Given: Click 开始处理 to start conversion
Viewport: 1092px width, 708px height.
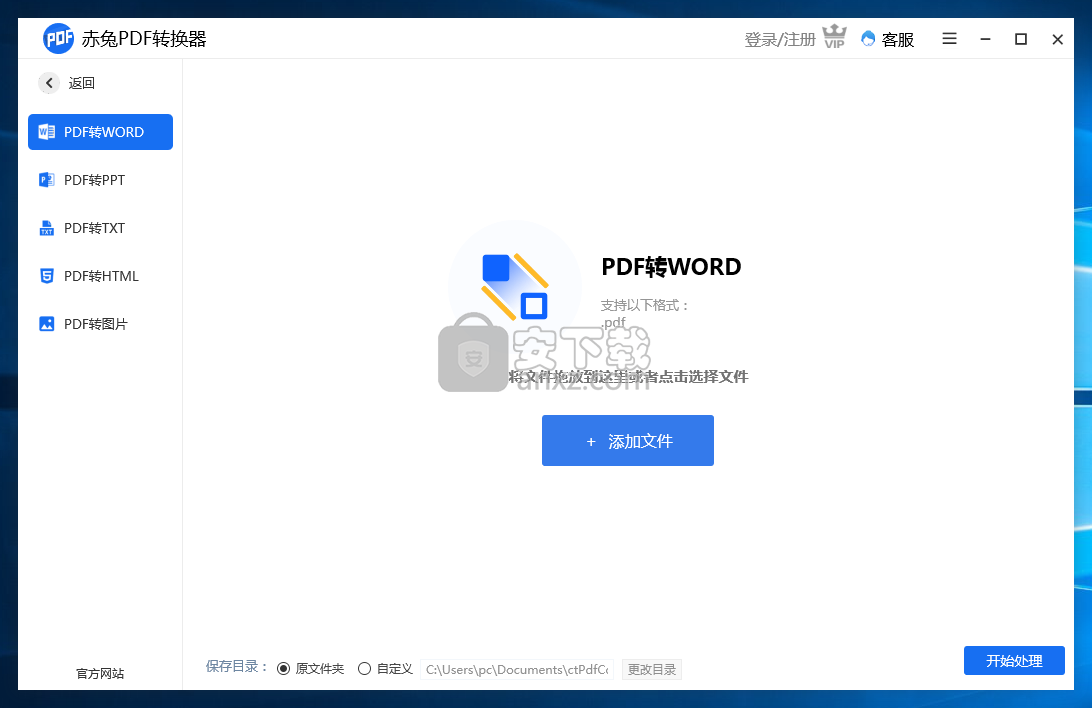Looking at the screenshot, I should (1014, 661).
